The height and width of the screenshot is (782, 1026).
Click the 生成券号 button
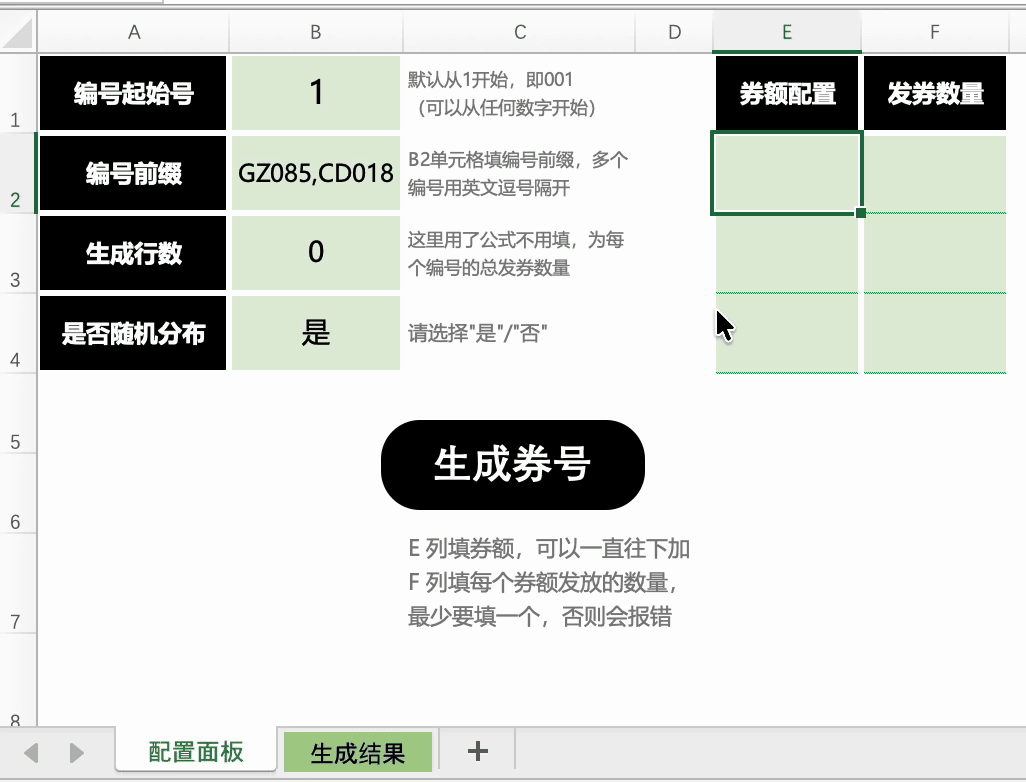(512, 465)
